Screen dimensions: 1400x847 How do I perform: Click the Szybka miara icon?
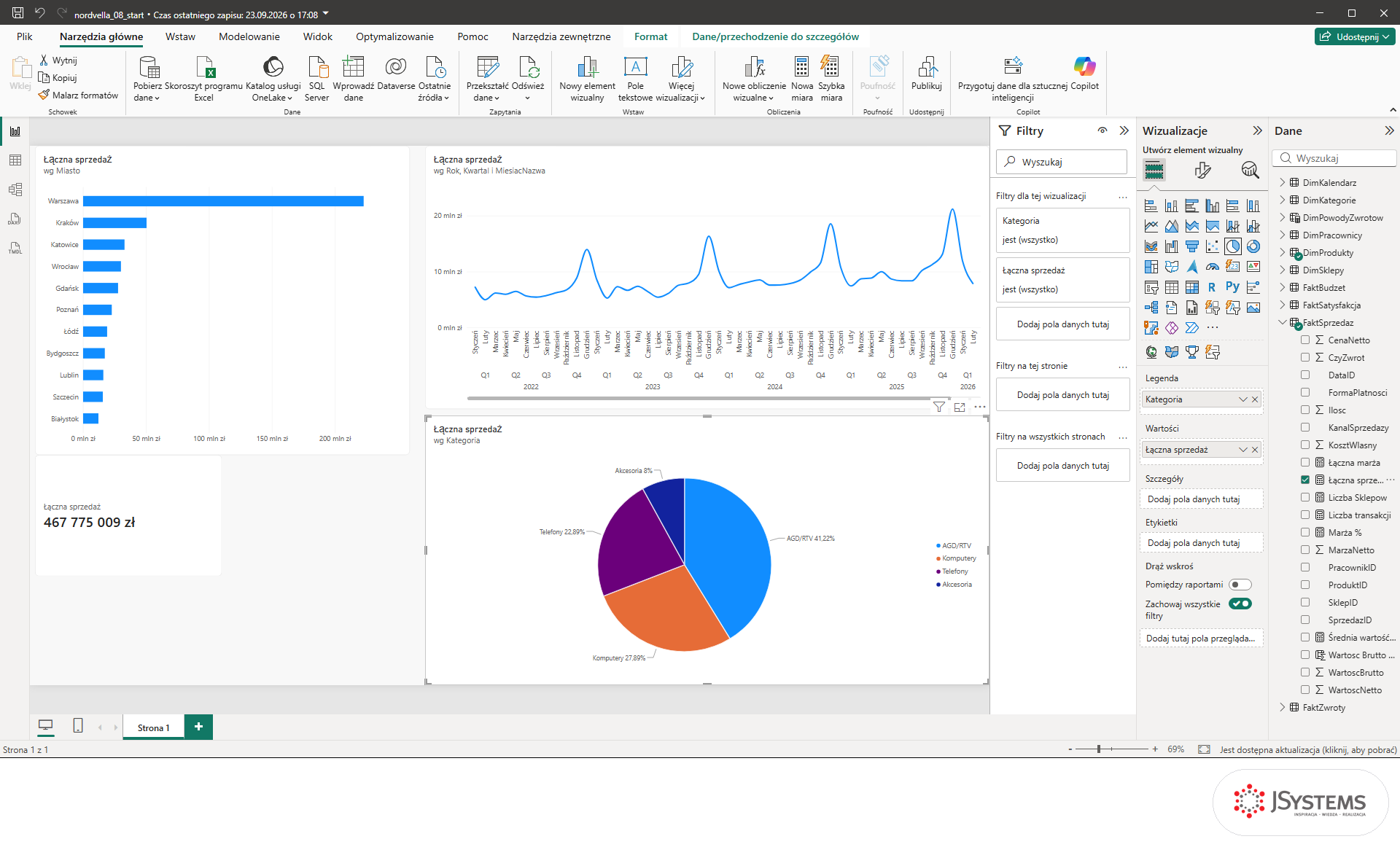pos(831,68)
